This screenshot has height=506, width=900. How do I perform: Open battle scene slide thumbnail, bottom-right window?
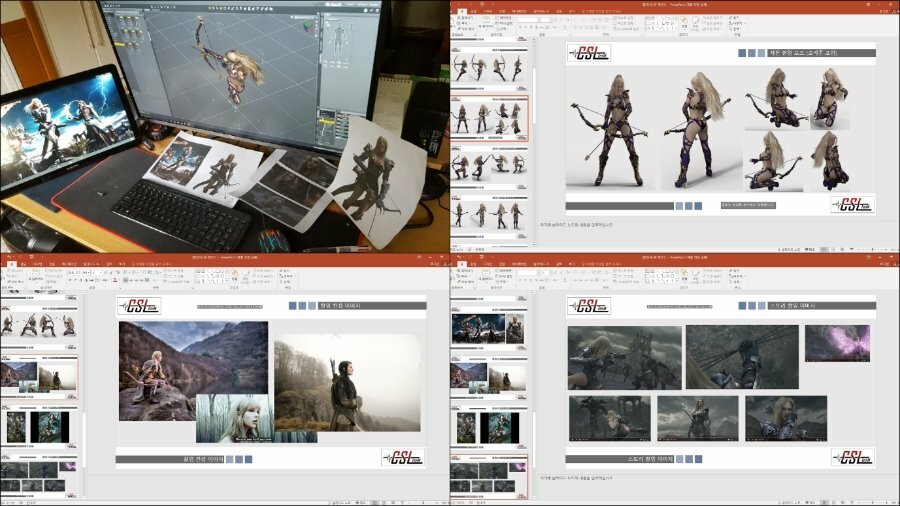pos(489,328)
